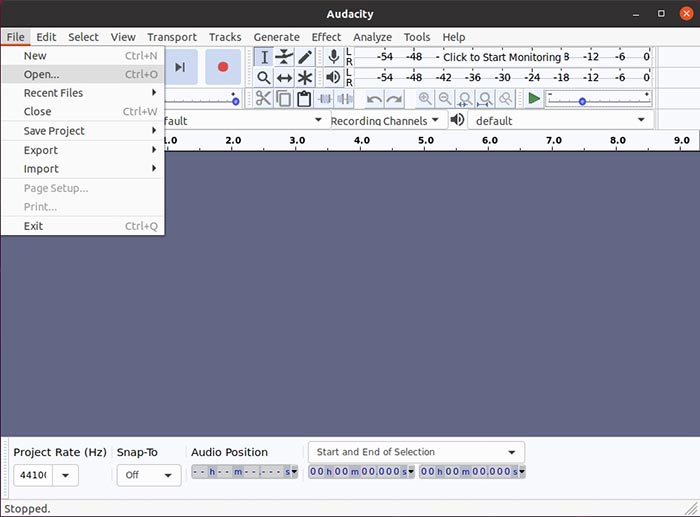Click the Fit Project to Width icon
This screenshot has width=700, height=517.
[485, 99]
